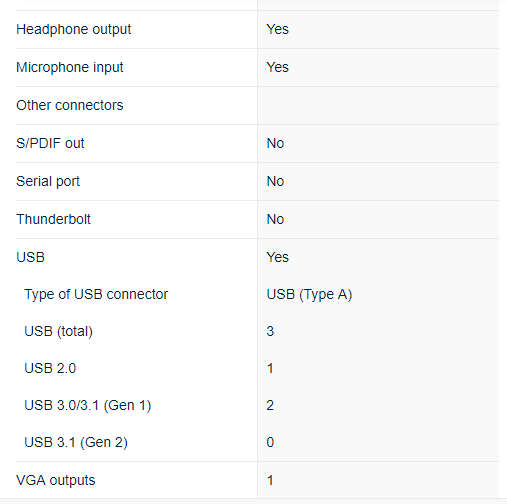Click the USB 2.0 label
Image resolution: width=507 pixels, height=504 pixels.
50,369
